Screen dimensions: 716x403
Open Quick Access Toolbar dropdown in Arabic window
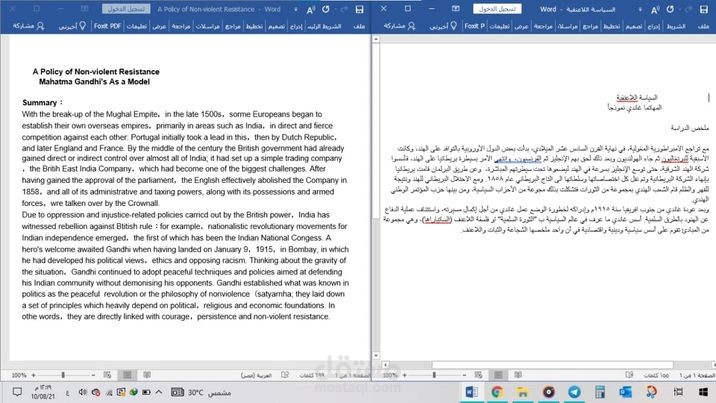[640, 10]
